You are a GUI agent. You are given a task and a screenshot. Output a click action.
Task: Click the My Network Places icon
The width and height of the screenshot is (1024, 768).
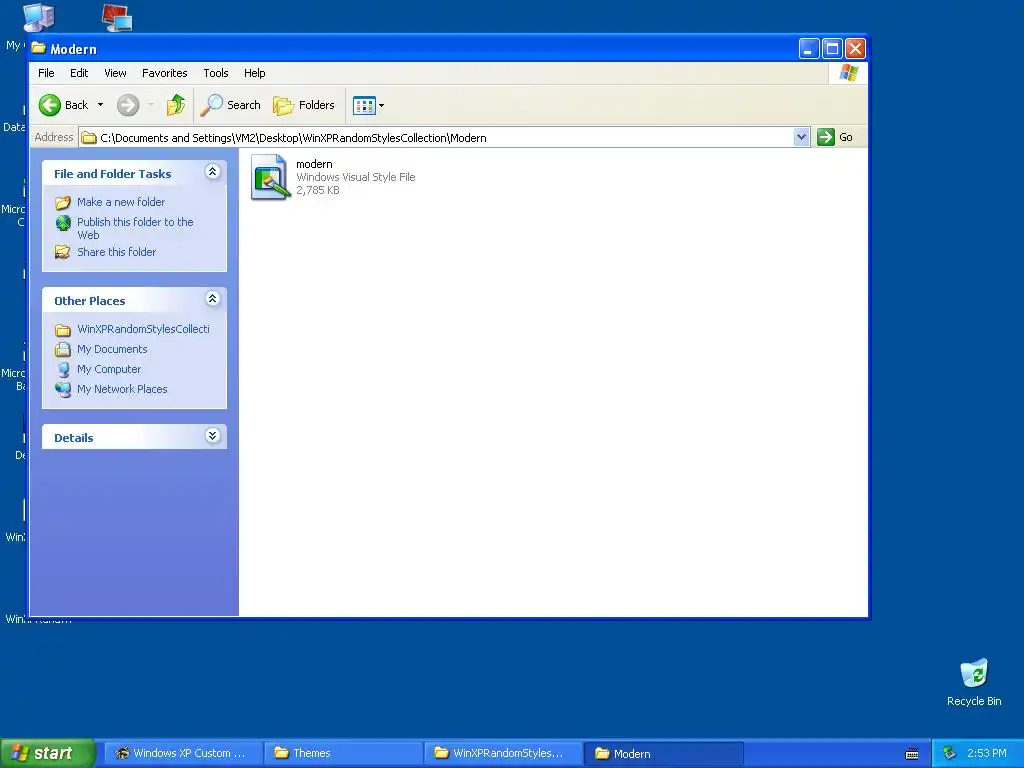pyautogui.click(x=63, y=390)
